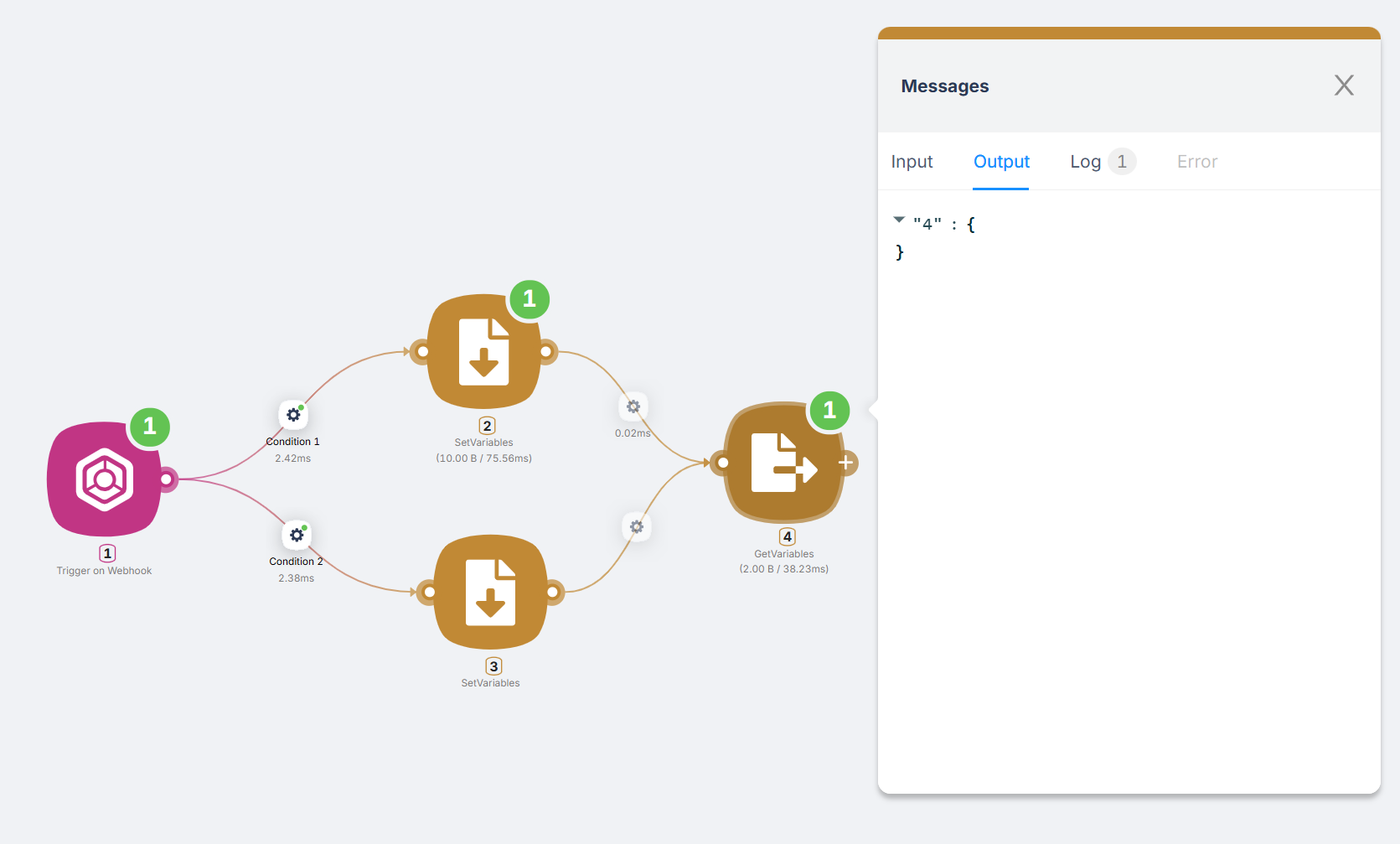Click green badge on GetVariables node

pyautogui.click(x=829, y=411)
